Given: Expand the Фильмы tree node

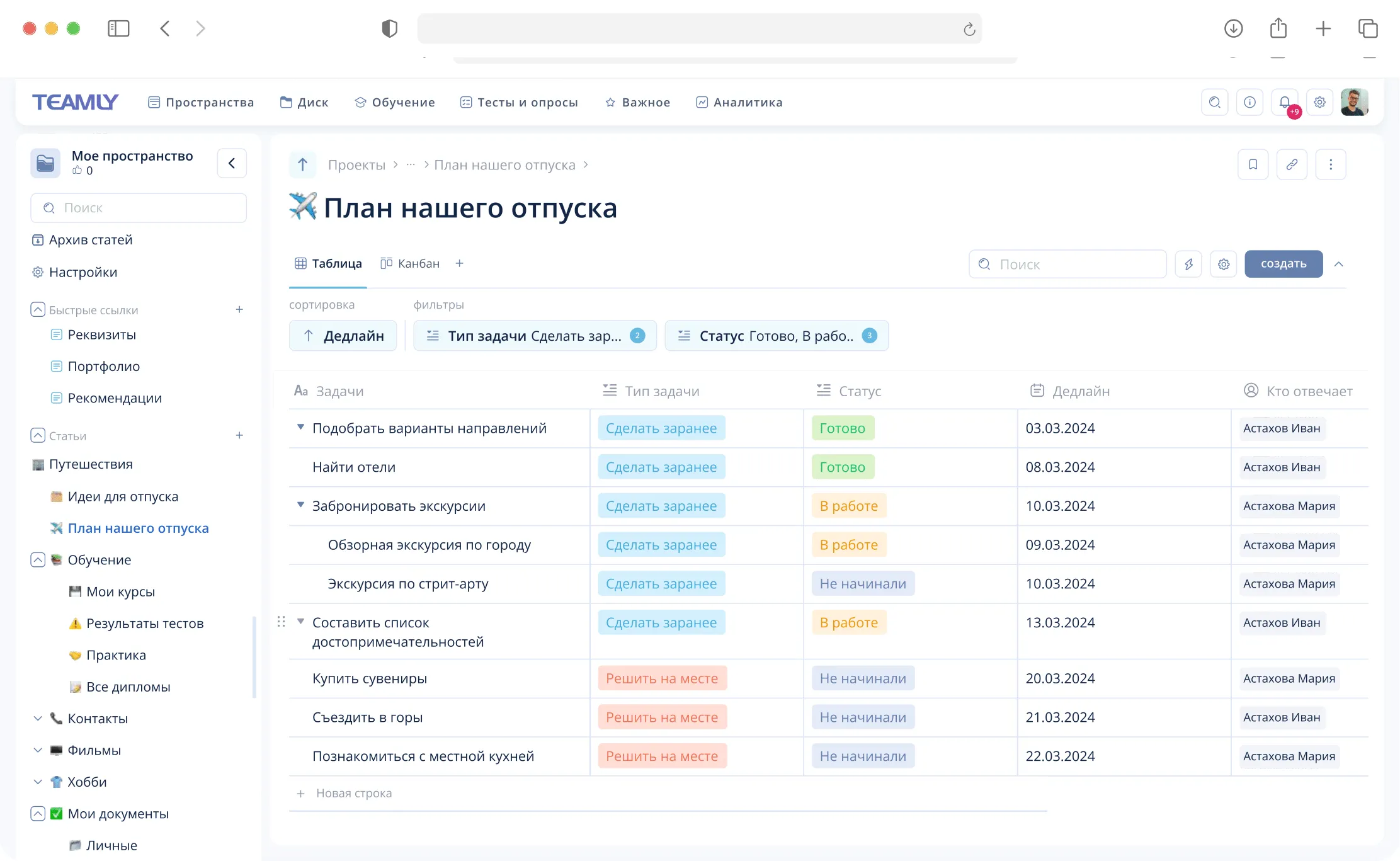Looking at the screenshot, I should pos(38,750).
